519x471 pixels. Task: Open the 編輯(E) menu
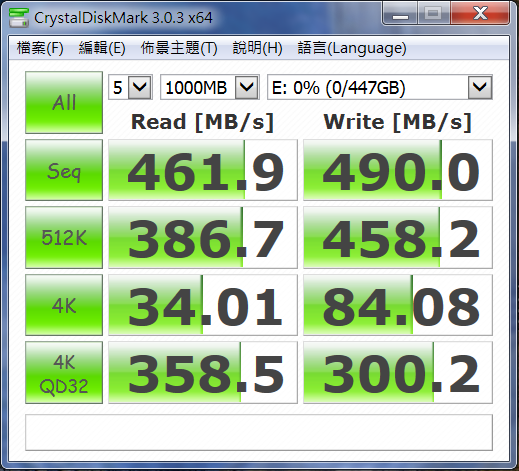(x=102, y=48)
